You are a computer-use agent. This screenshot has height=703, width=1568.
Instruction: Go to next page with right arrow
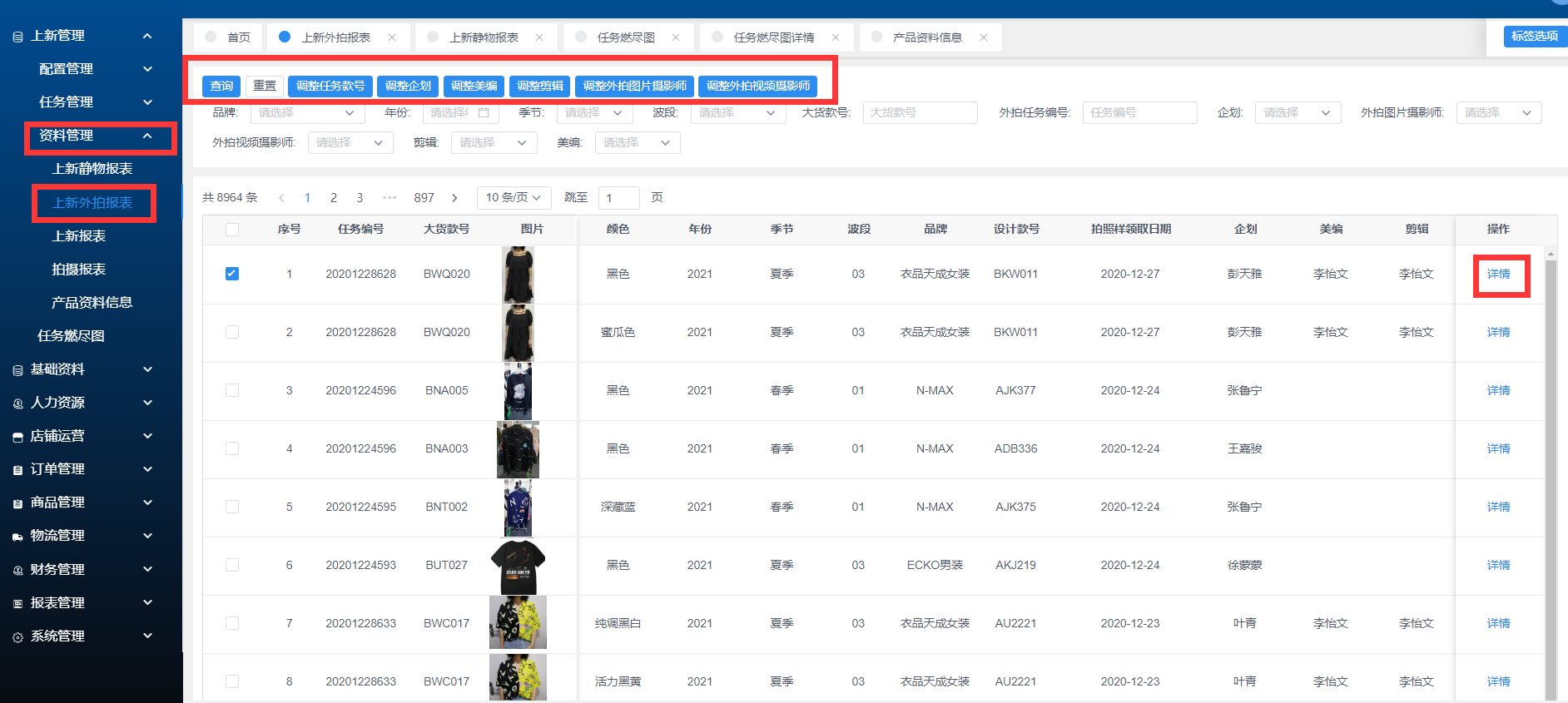454,198
